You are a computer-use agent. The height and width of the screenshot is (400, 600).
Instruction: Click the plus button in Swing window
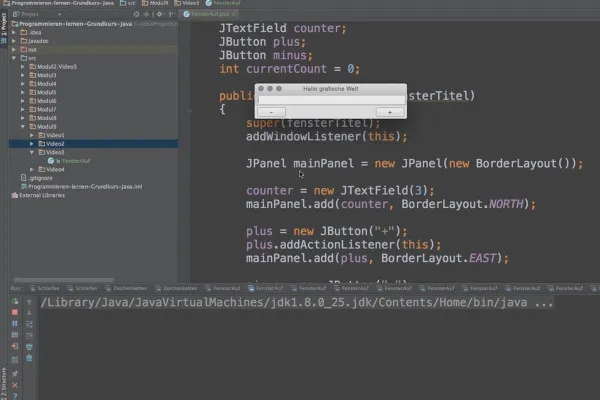[x=390, y=112]
